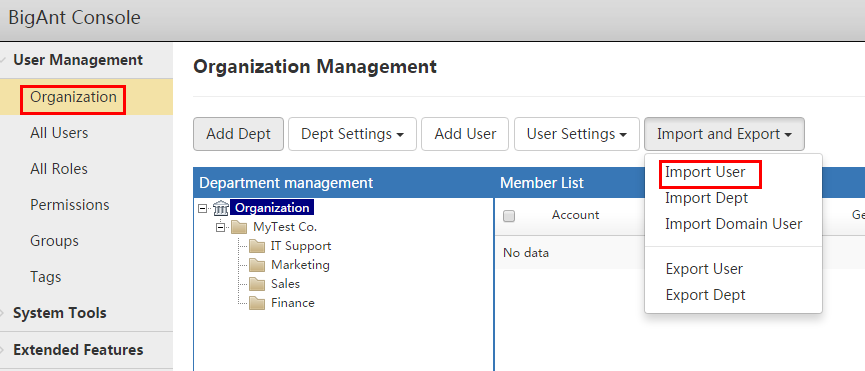This screenshot has width=865, height=371.
Task: Open the User Settings dropdown
Action: pyautogui.click(x=576, y=134)
